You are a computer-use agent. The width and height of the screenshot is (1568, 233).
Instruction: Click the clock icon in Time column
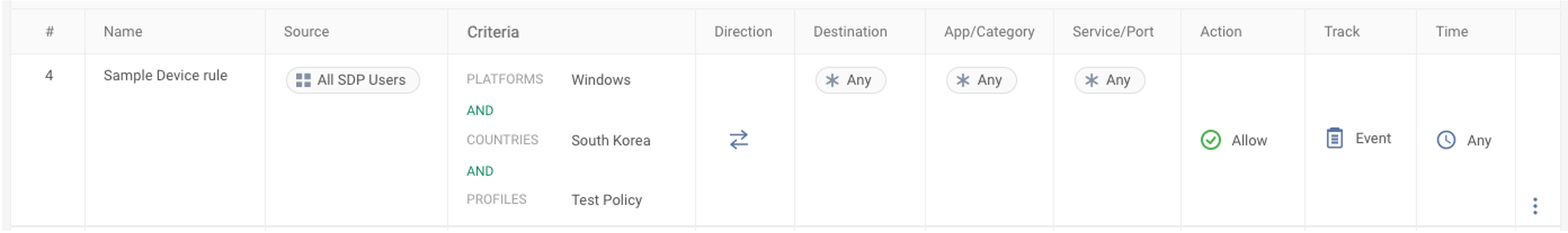[x=1446, y=140]
